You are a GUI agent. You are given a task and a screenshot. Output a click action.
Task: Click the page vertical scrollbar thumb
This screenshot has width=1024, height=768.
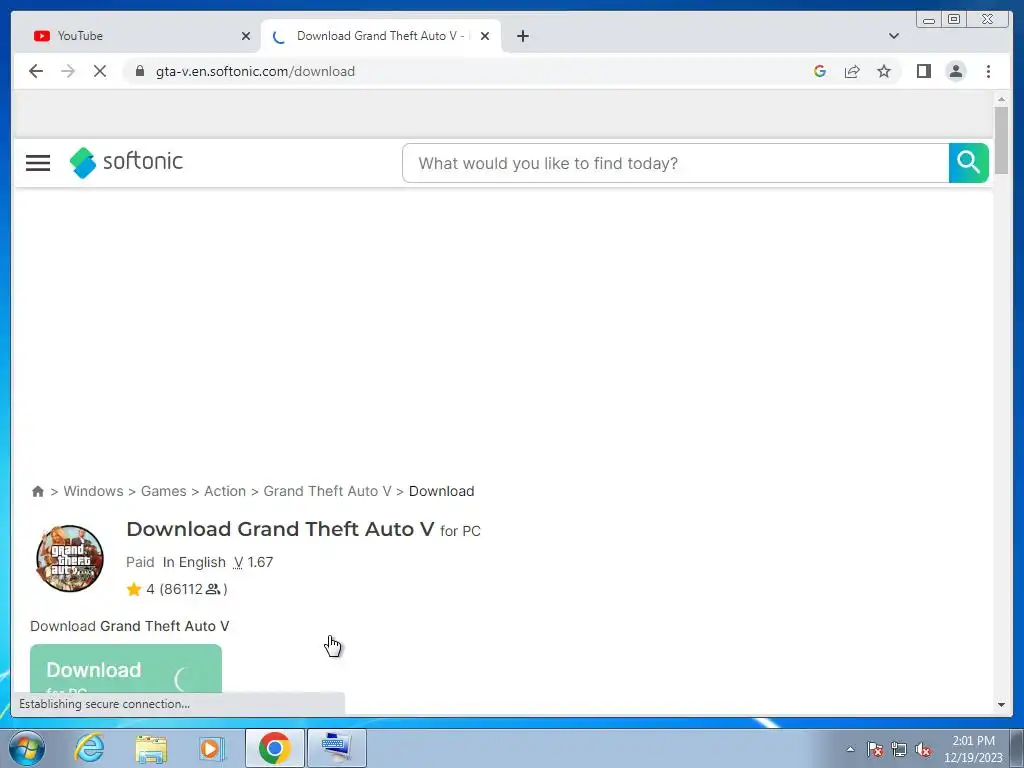tap(1001, 140)
